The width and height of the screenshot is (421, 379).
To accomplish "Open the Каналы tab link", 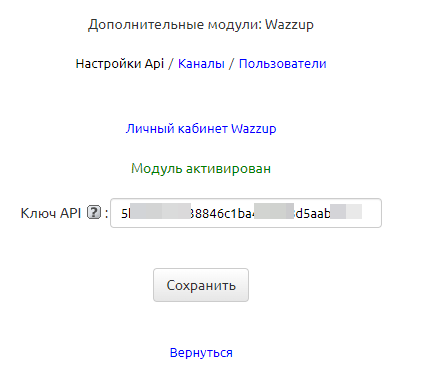I will coord(201,64).
